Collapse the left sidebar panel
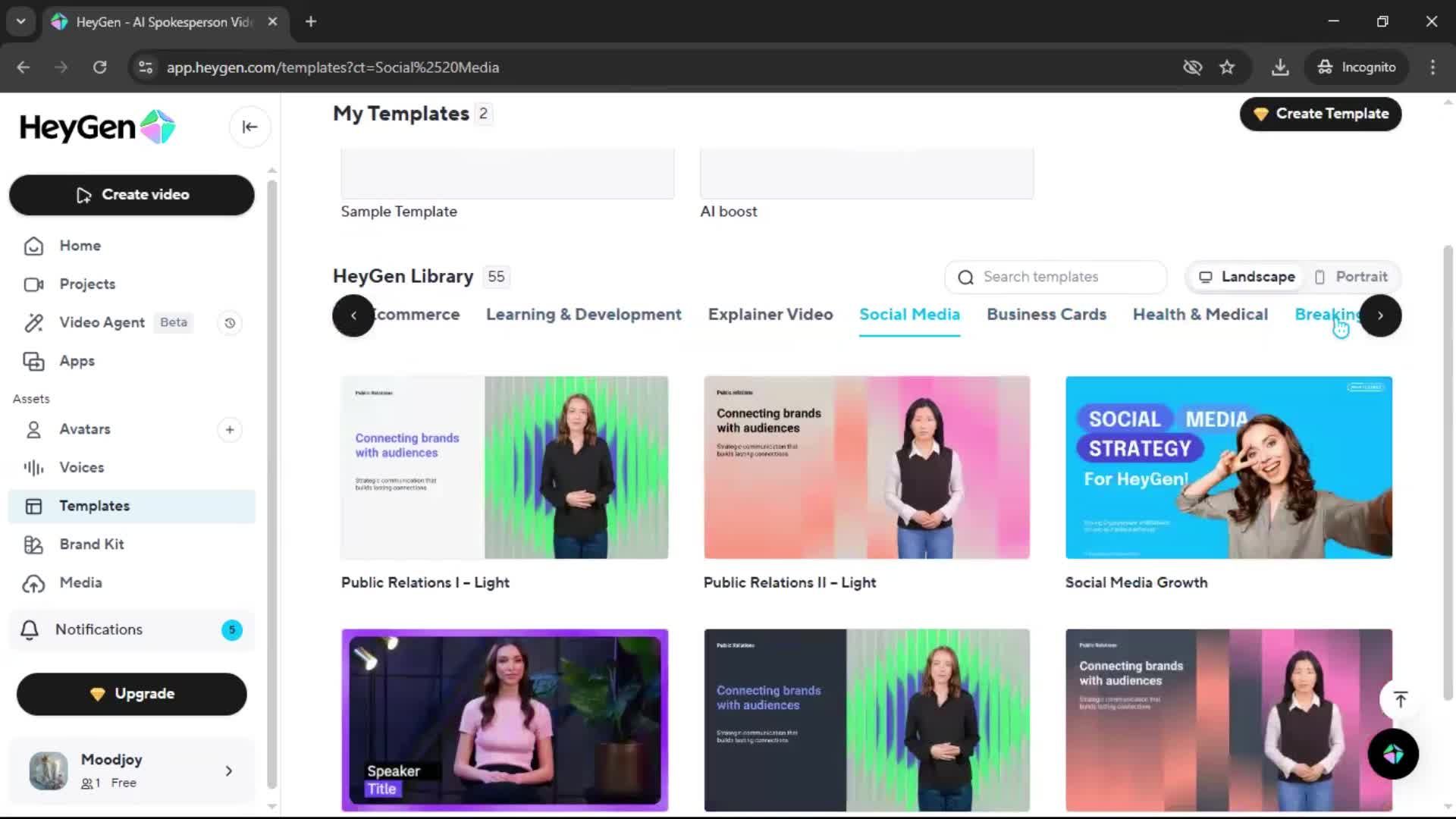The image size is (1456, 819). (249, 127)
